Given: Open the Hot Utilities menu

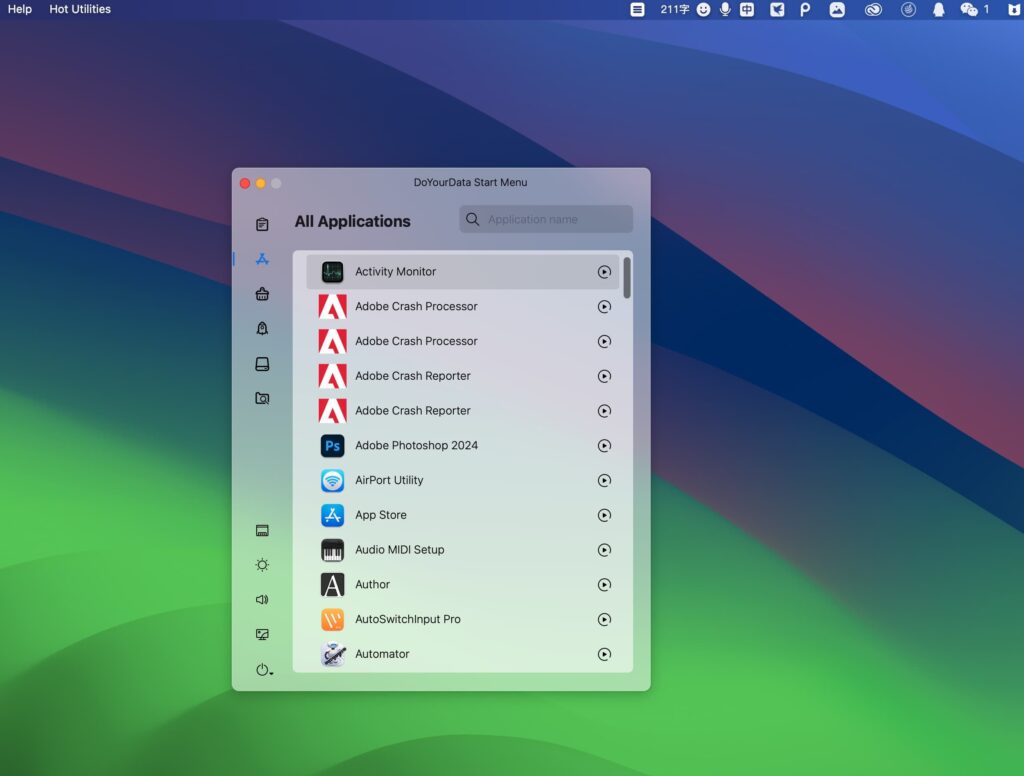Looking at the screenshot, I should [x=79, y=9].
